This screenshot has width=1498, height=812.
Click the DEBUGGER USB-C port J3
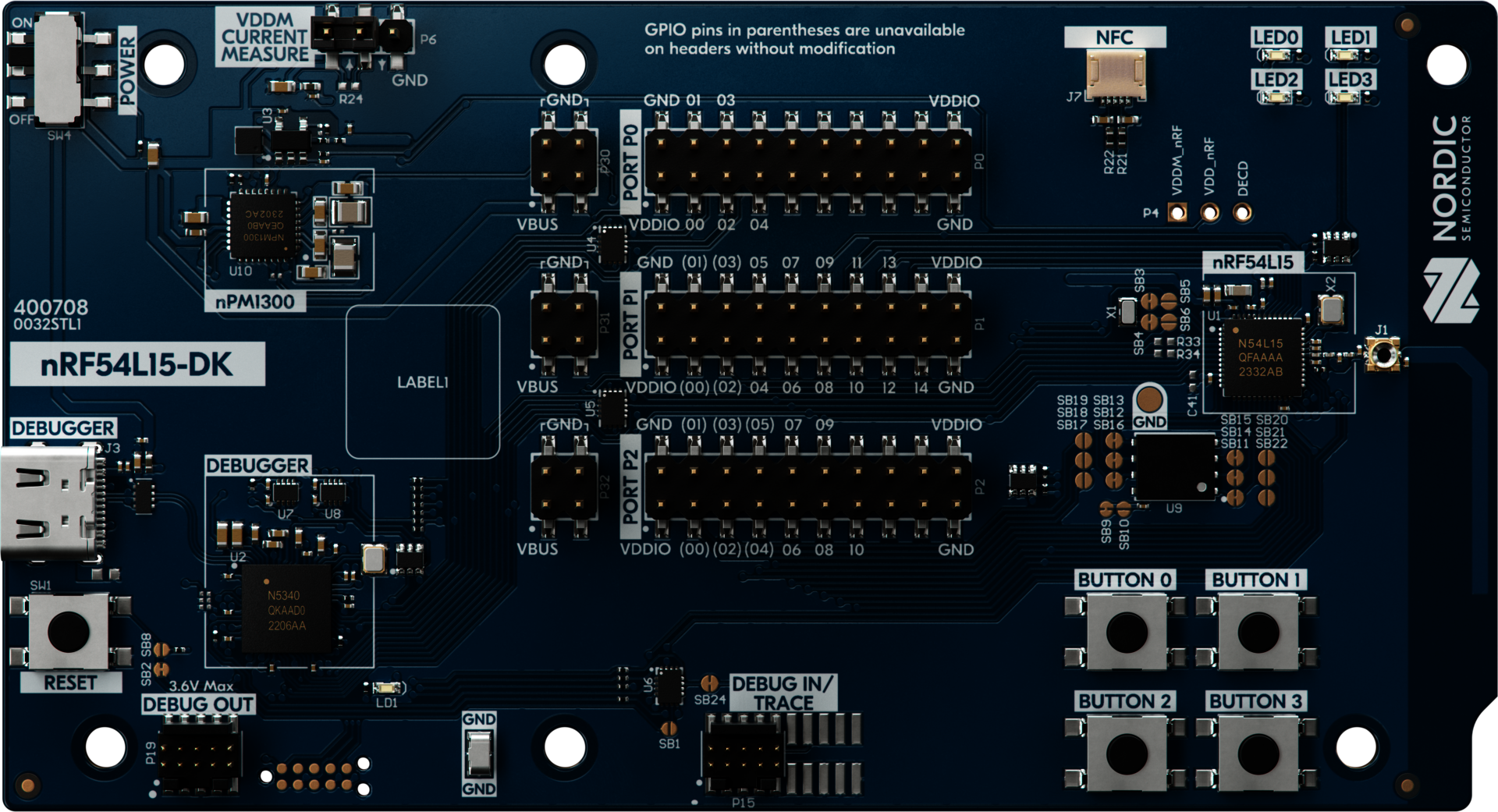52,502
